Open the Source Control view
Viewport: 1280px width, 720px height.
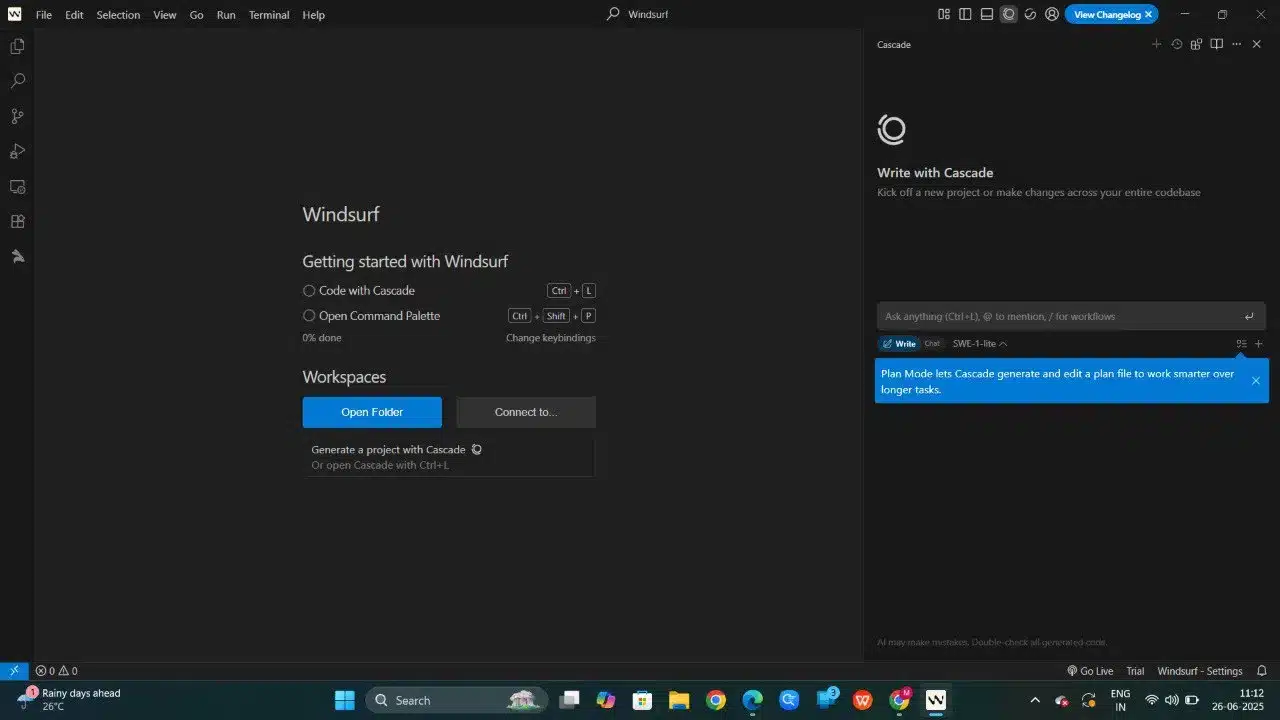[x=17, y=116]
